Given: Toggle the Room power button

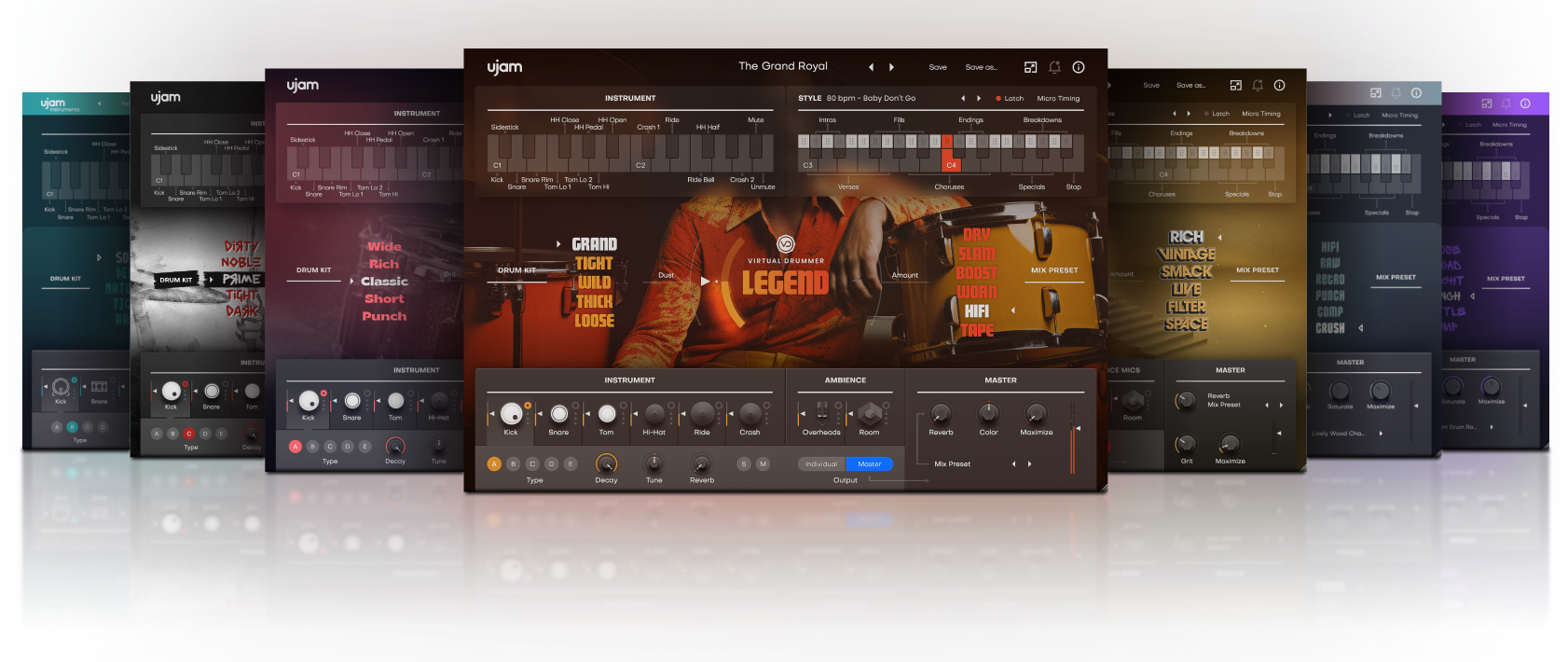Looking at the screenshot, I should tap(886, 406).
